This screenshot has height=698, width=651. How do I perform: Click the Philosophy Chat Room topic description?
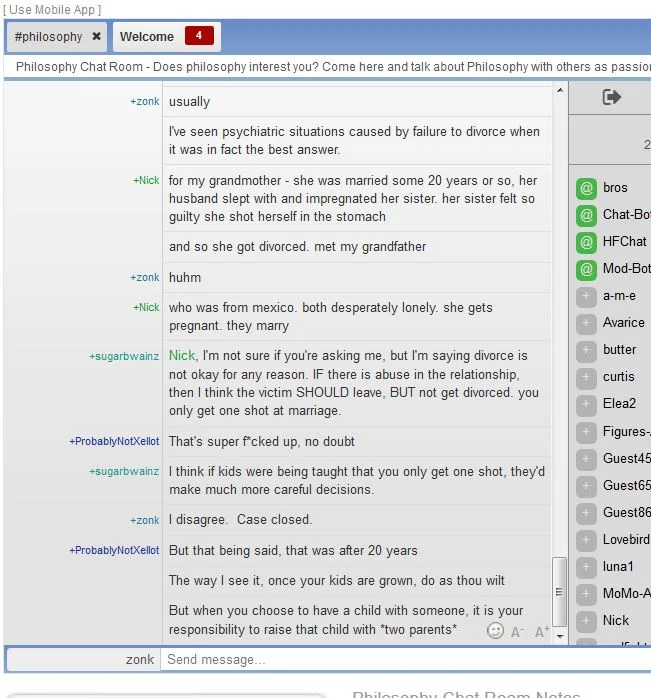333,67
